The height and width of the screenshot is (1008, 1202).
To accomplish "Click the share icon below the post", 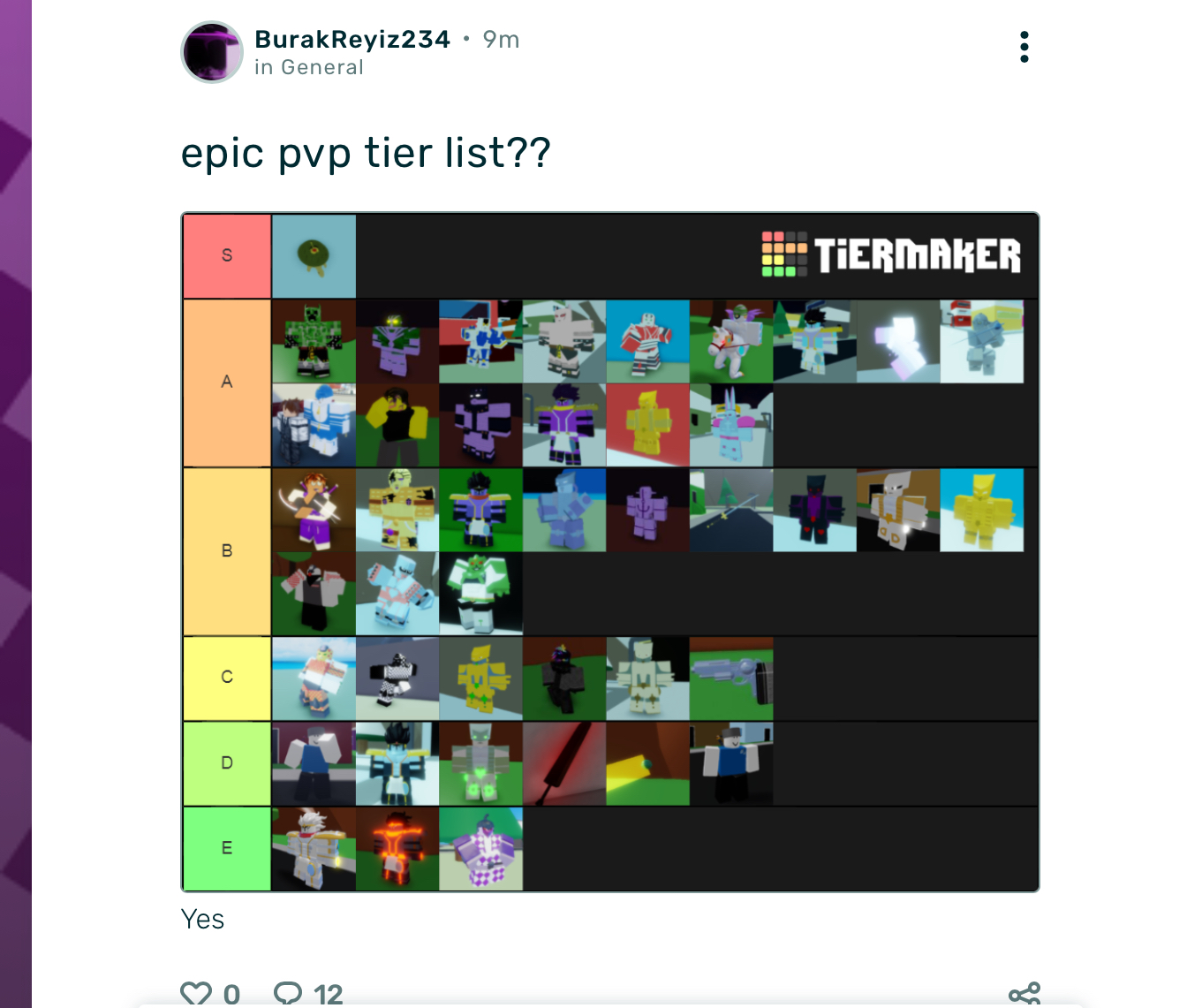I will click(1024, 995).
